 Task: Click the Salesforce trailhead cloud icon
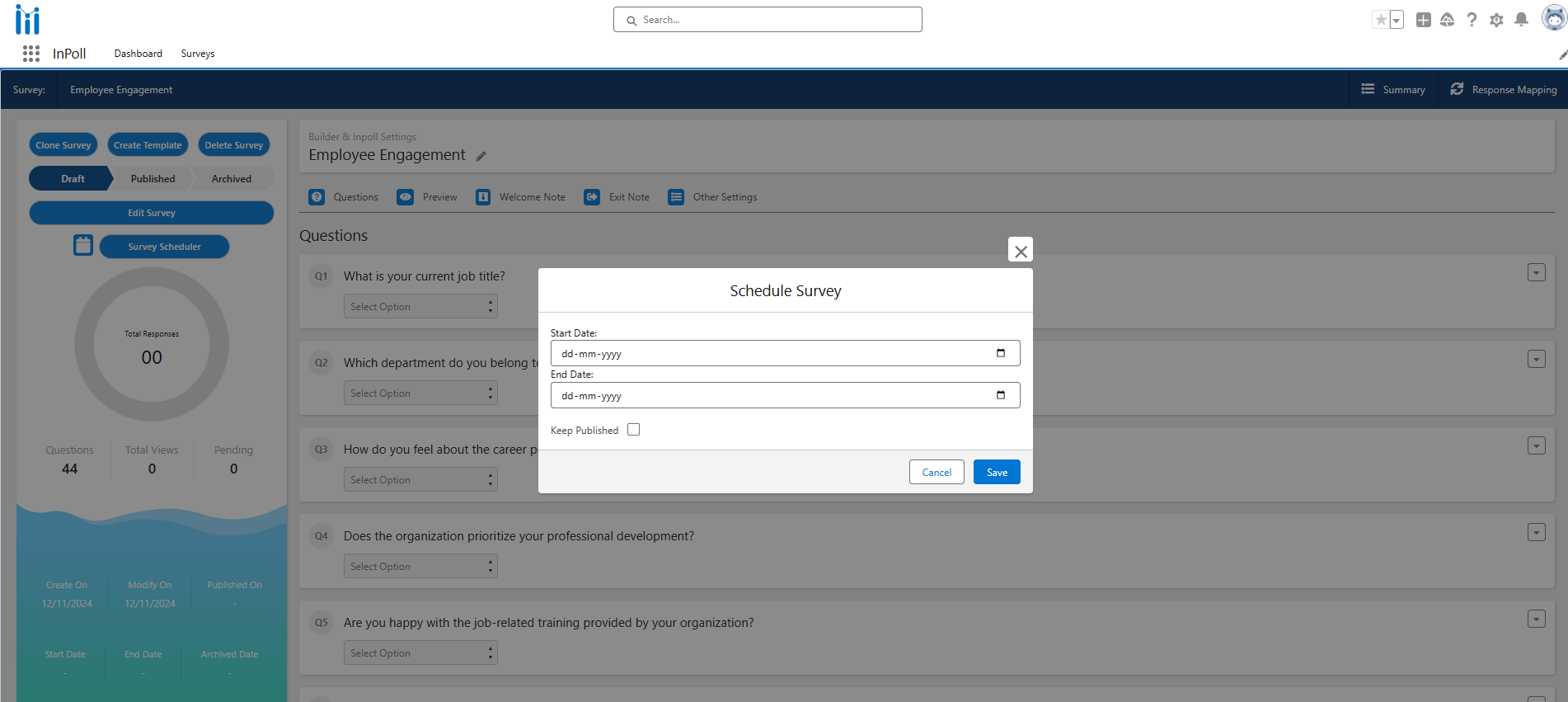point(1448,20)
